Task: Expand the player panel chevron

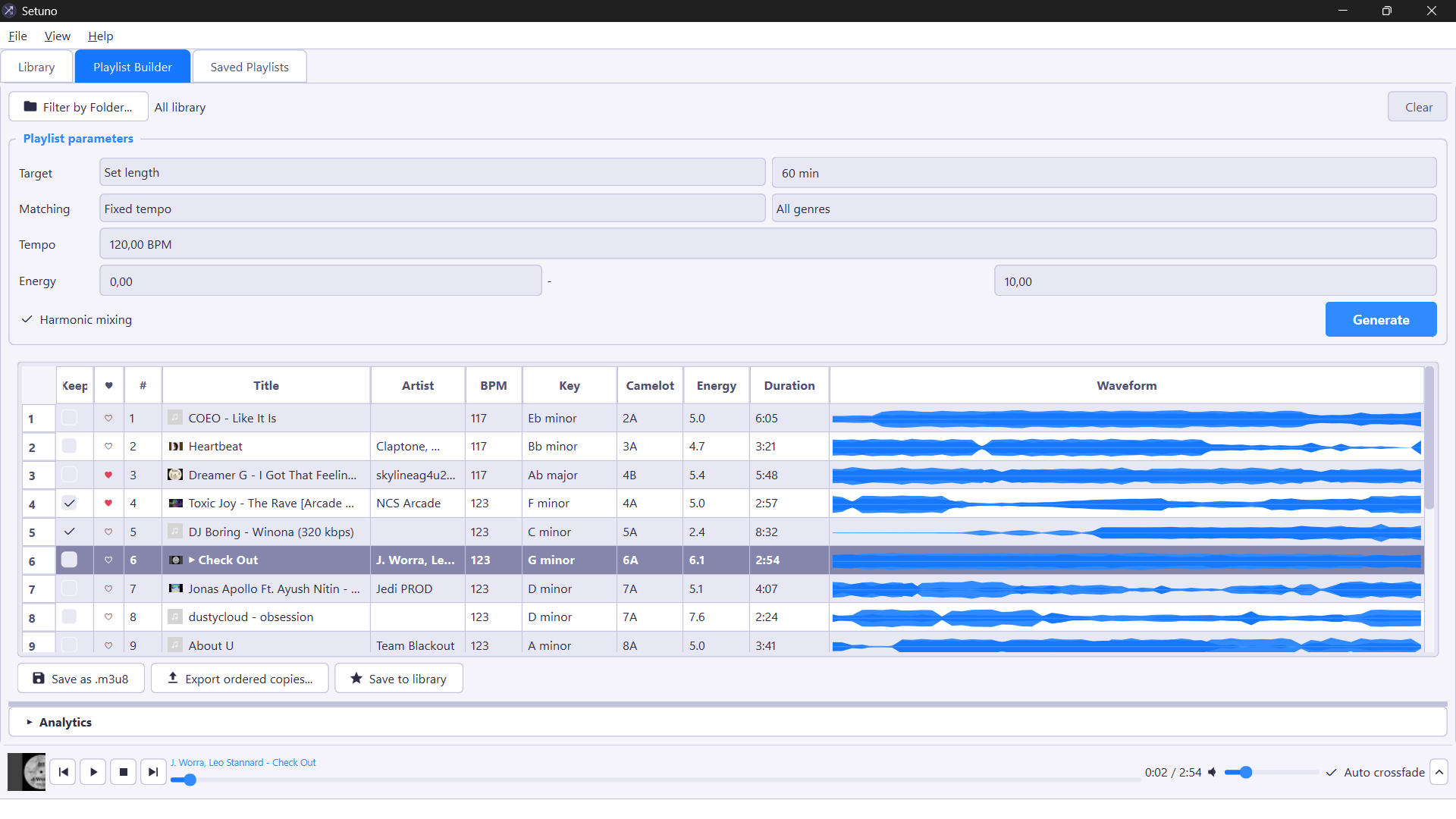Action: pyautogui.click(x=1439, y=772)
